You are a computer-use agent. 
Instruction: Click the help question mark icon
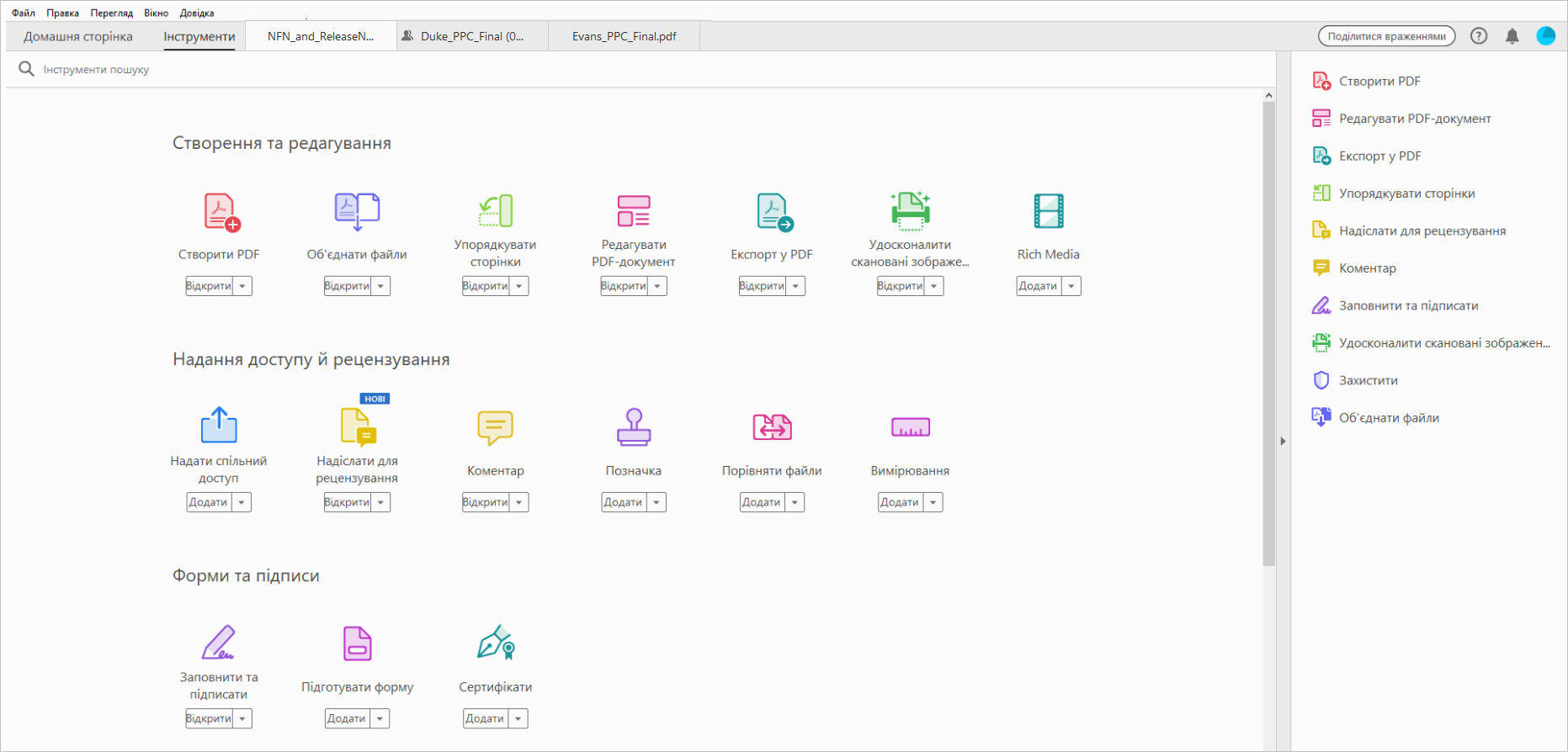1479,36
